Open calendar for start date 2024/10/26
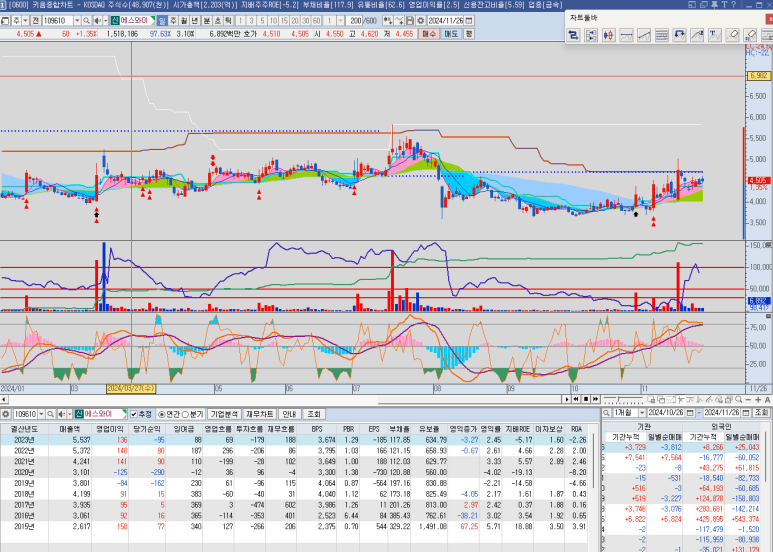 [x=690, y=413]
